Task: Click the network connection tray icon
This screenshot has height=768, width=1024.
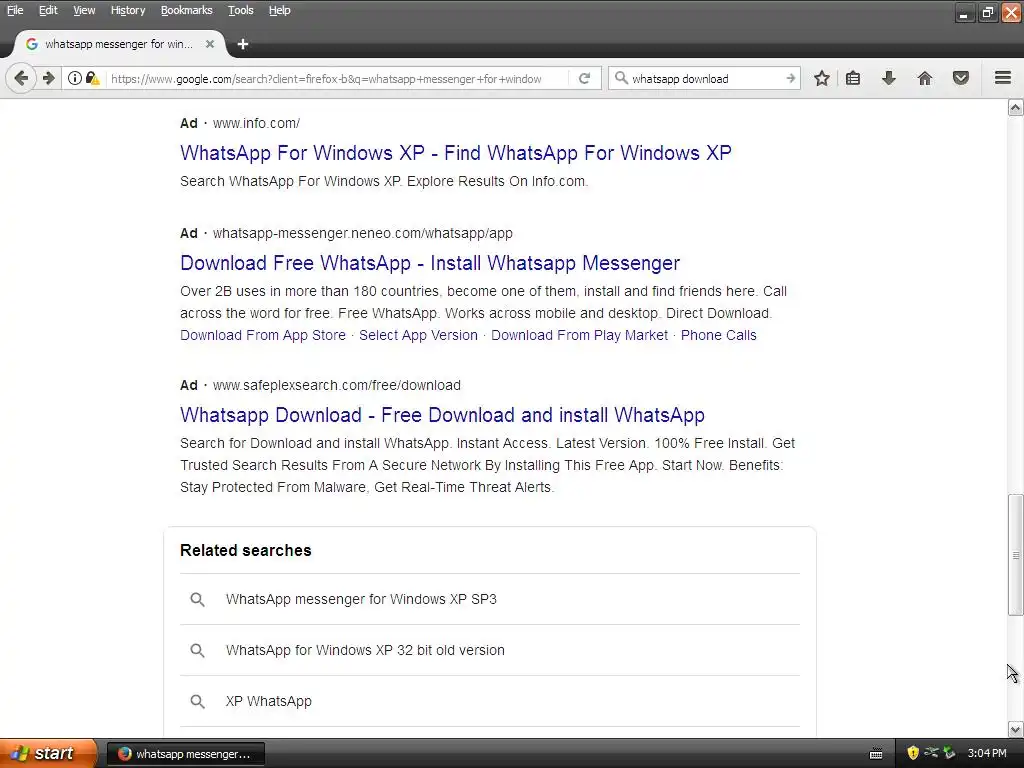Action: point(931,753)
